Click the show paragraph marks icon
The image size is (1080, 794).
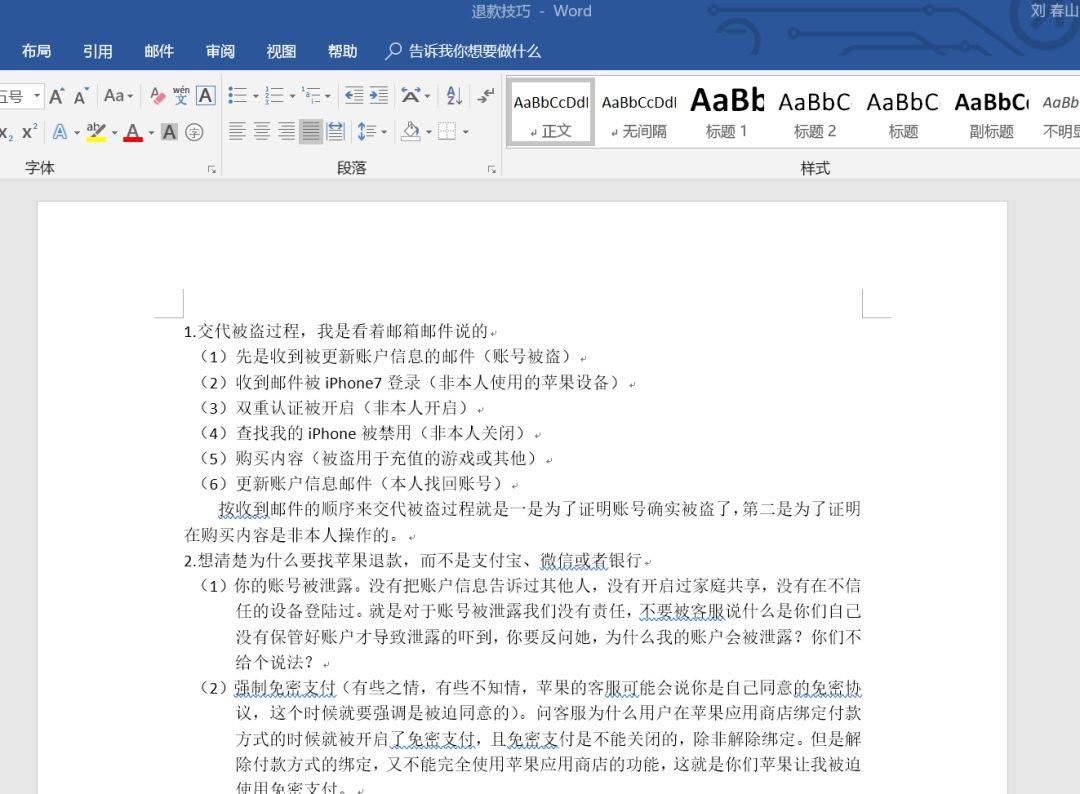pyautogui.click(x=486, y=96)
